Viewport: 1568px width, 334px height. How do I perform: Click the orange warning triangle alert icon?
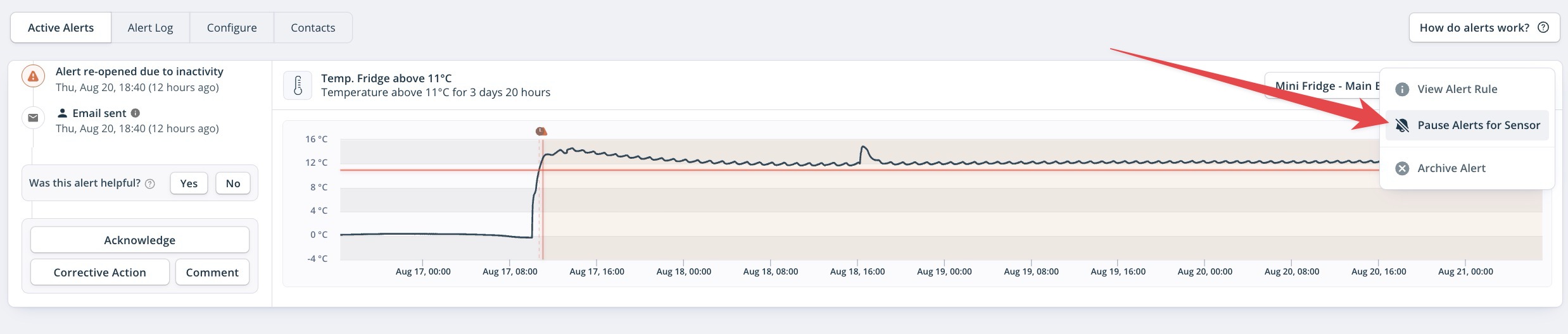pos(33,77)
